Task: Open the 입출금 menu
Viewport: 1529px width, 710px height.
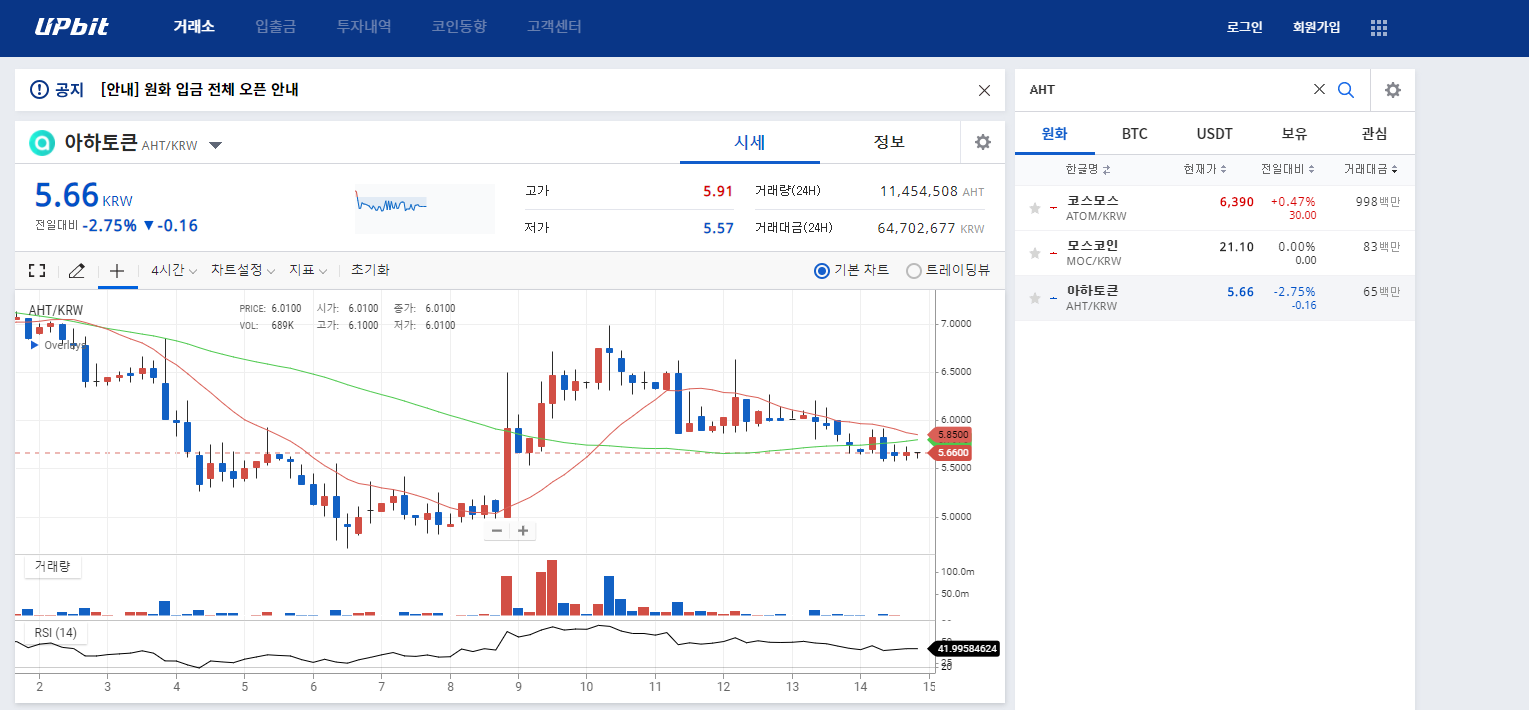Action: [x=276, y=27]
